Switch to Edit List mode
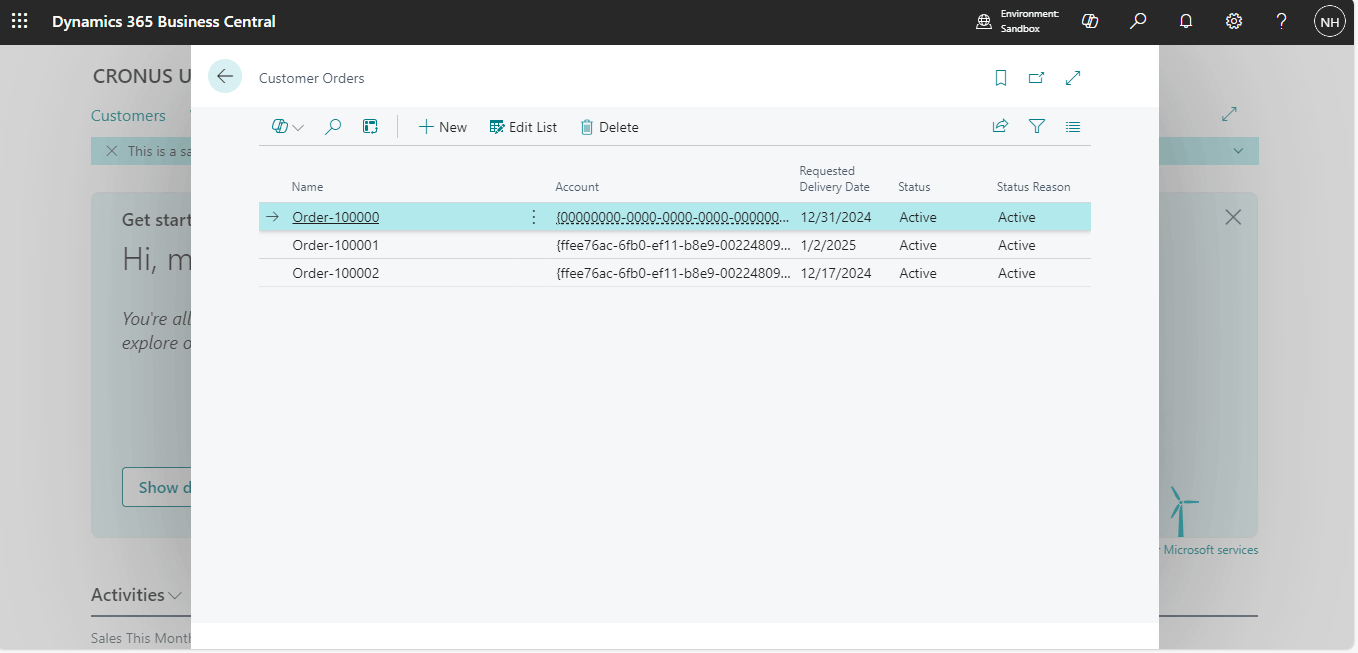1358x653 pixels. [523, 127]
